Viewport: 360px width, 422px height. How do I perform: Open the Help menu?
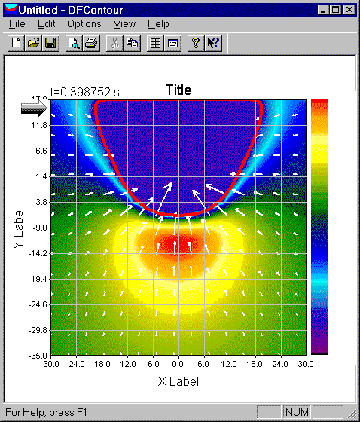coord(158,24)
